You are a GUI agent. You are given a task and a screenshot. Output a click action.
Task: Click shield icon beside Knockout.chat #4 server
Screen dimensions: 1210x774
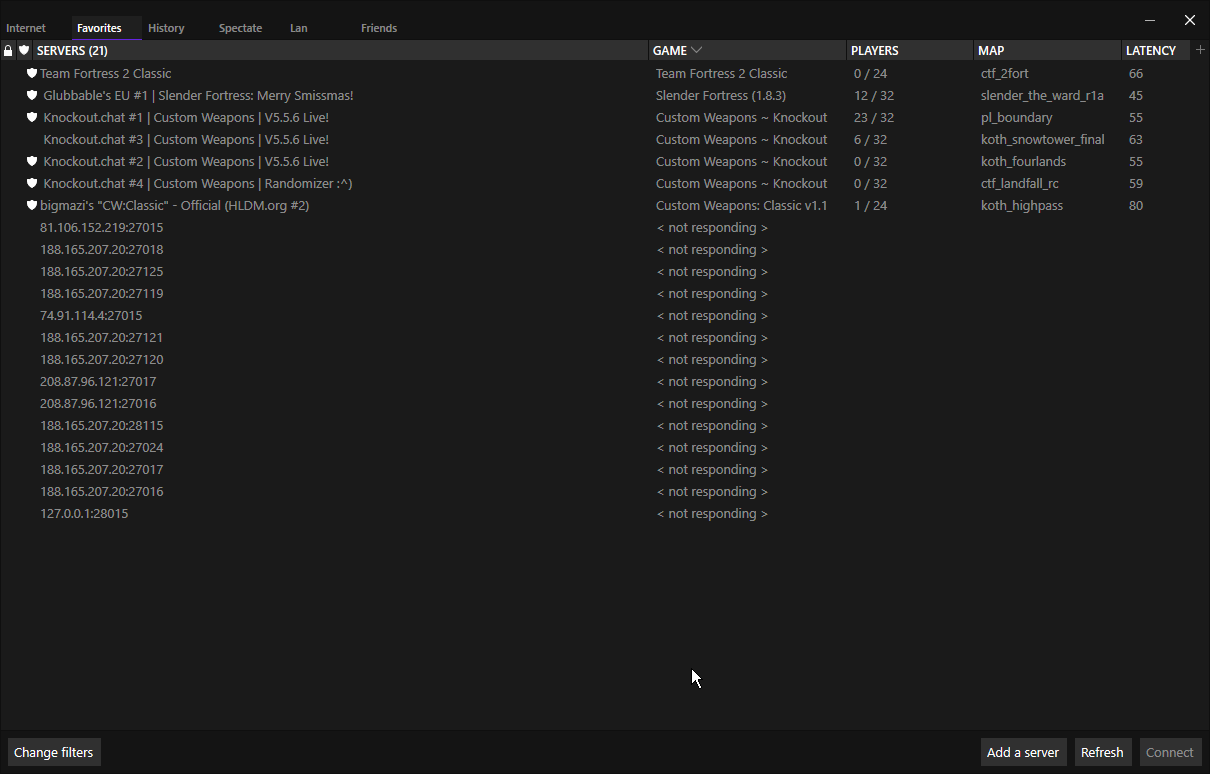coord(32,183)
